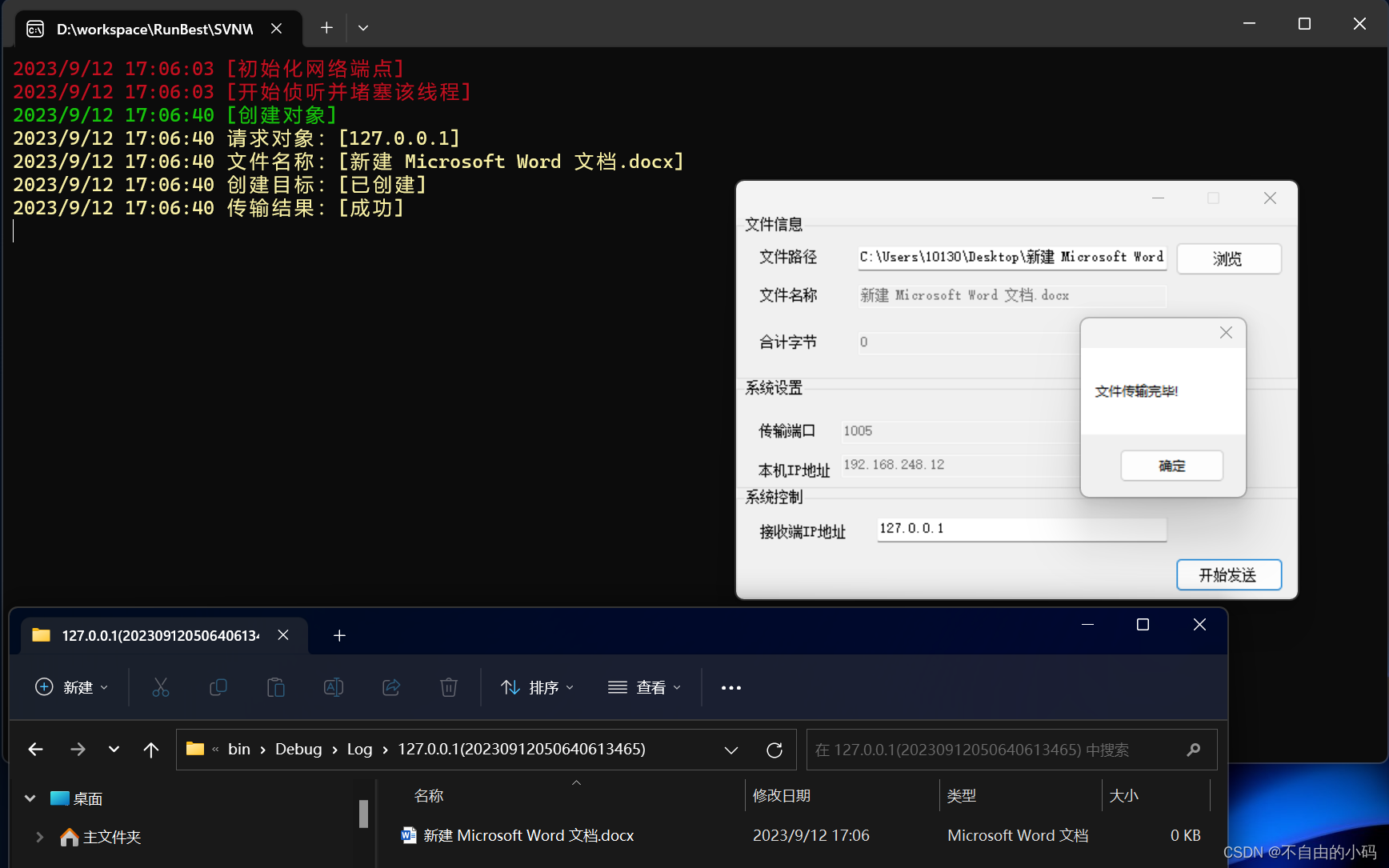Click the Delete trash icon in the toolbar

(449, 687)
